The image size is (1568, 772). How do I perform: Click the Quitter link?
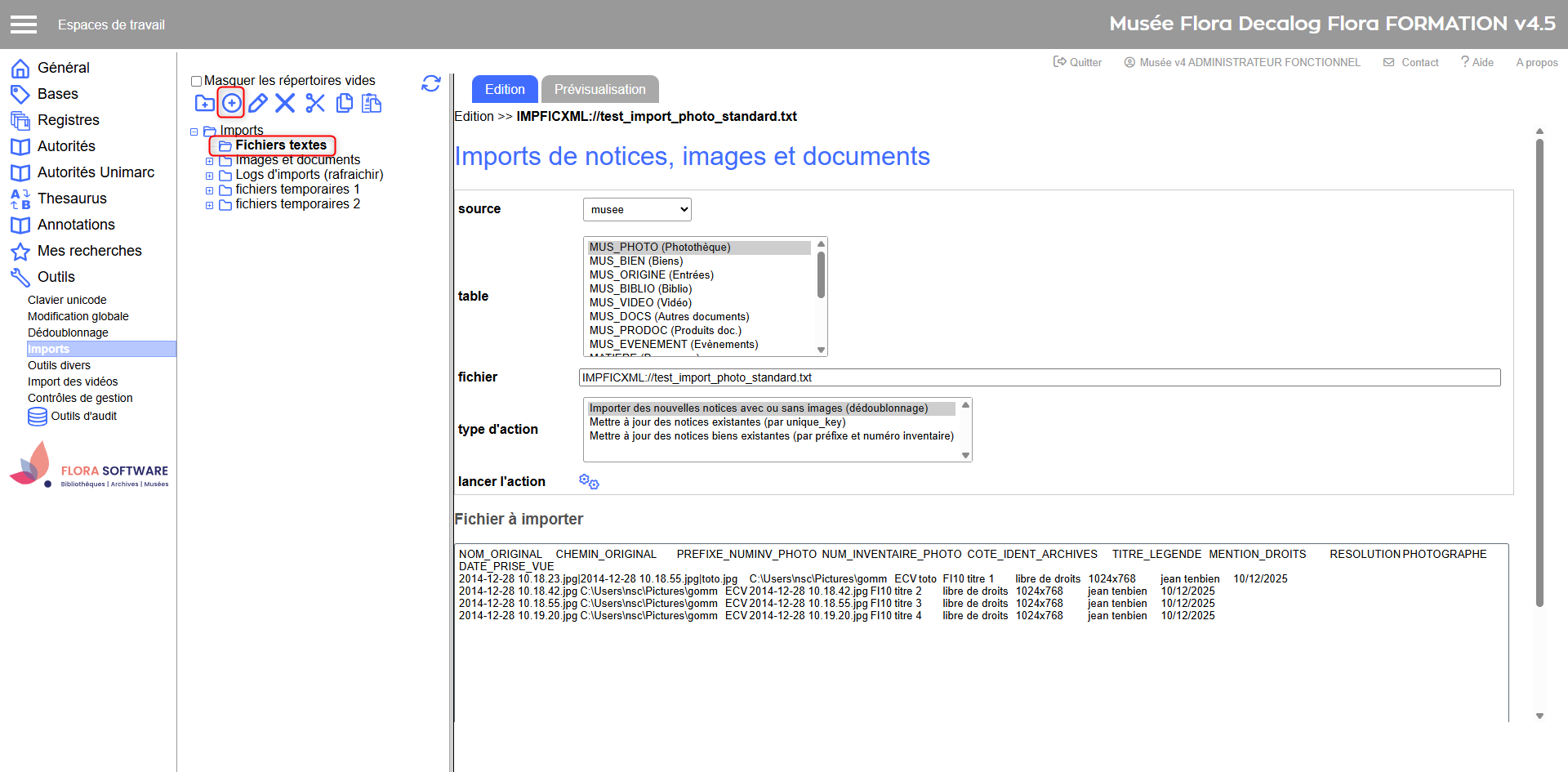click(1078, 62)
